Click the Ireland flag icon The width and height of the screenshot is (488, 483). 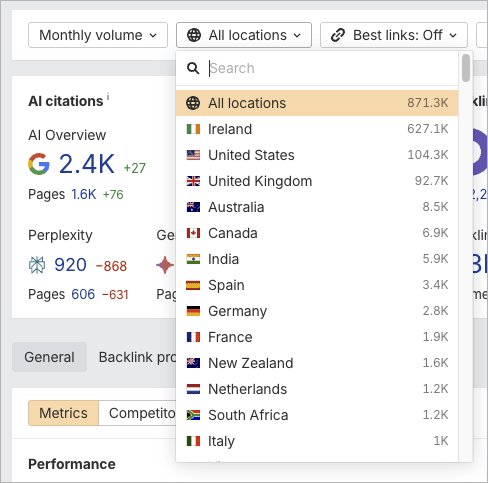tap(193, 129)
